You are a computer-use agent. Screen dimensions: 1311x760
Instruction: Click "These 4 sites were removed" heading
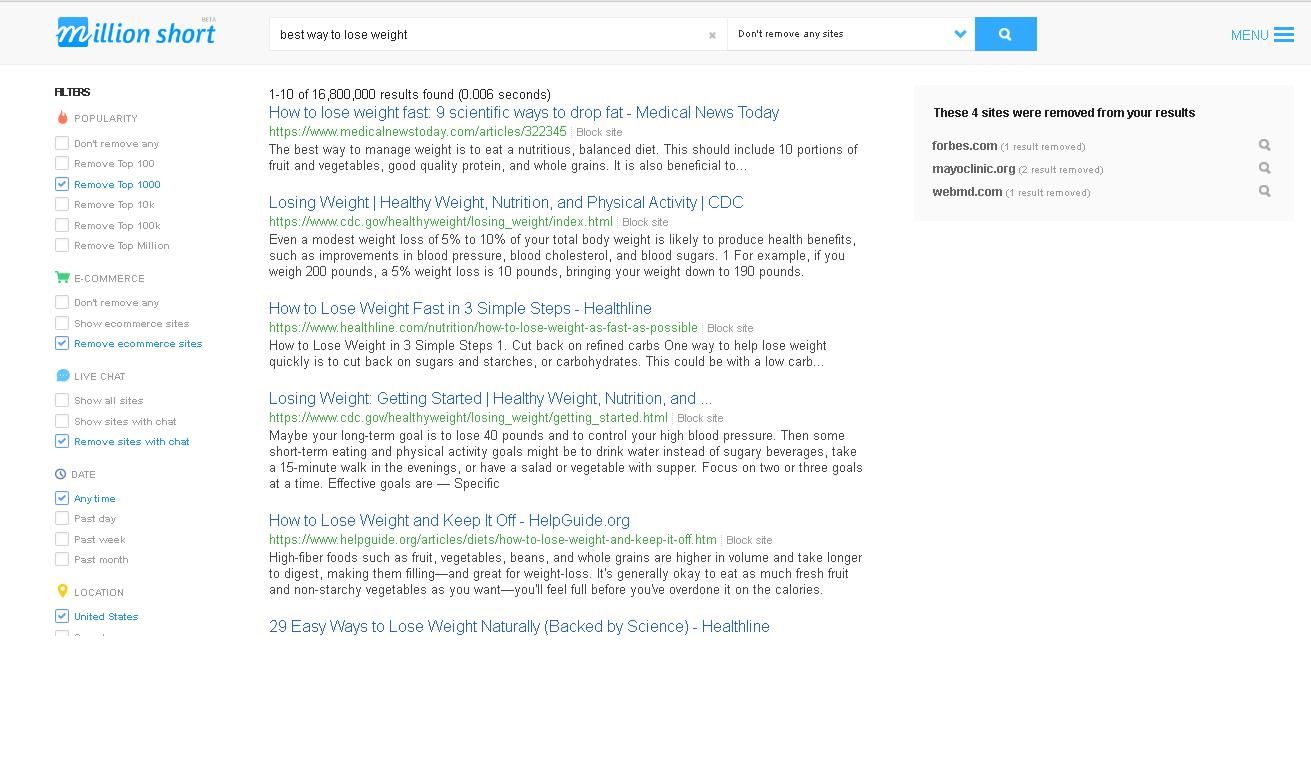1064,113
